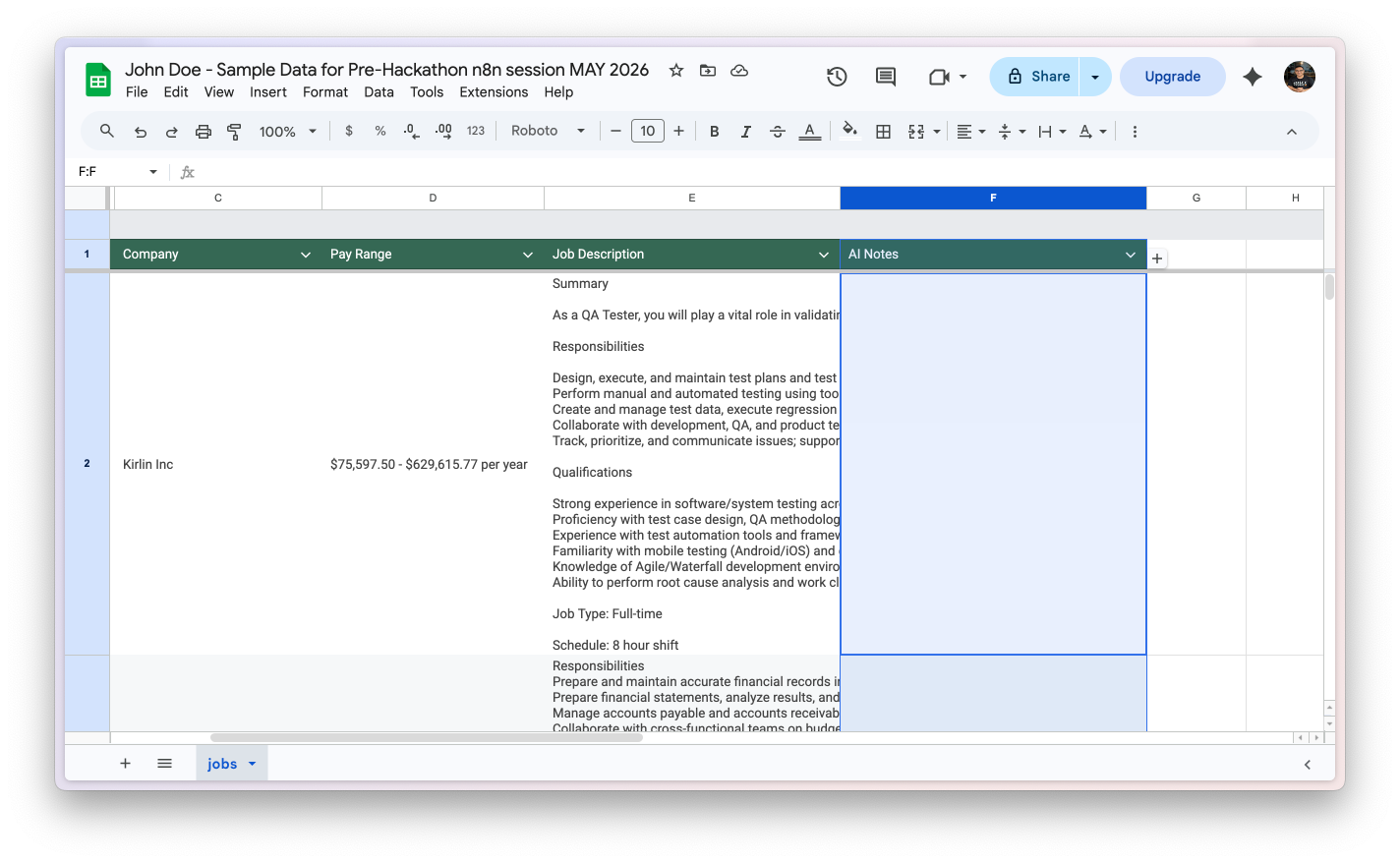
Task: Open the Roboto font dropdown
Action: click(x=548, y=131)
